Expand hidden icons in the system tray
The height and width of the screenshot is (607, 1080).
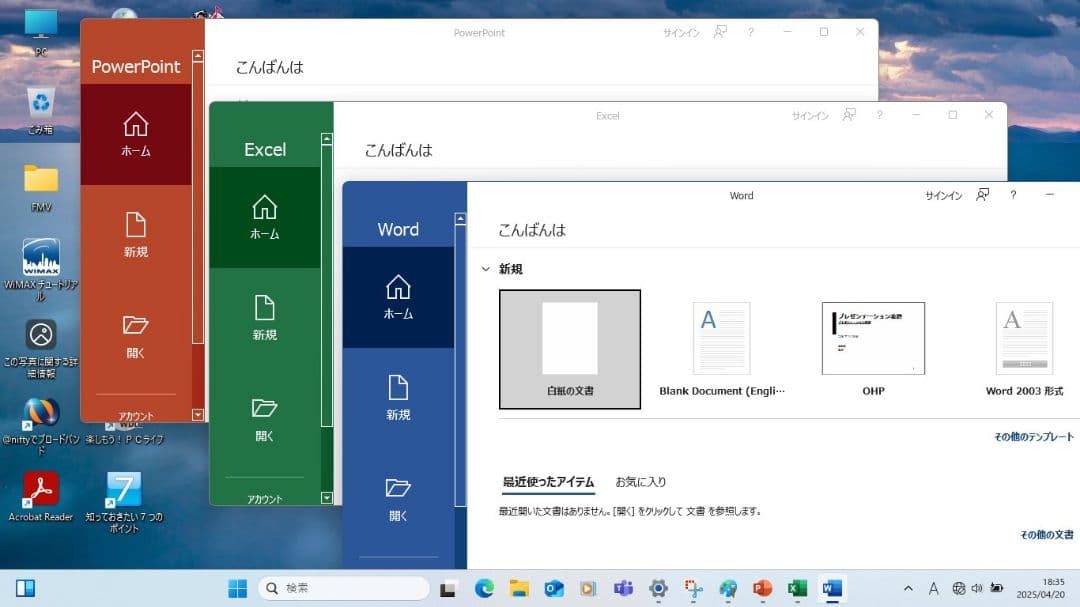[908, 588]
